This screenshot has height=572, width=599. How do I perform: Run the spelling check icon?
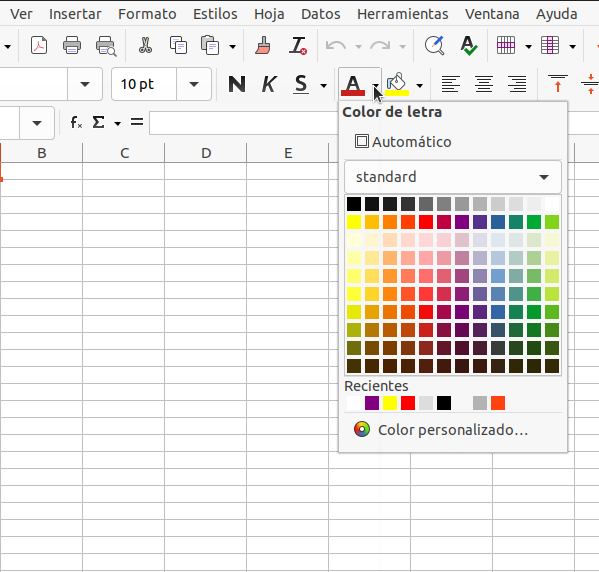click(x=468, y=45)
